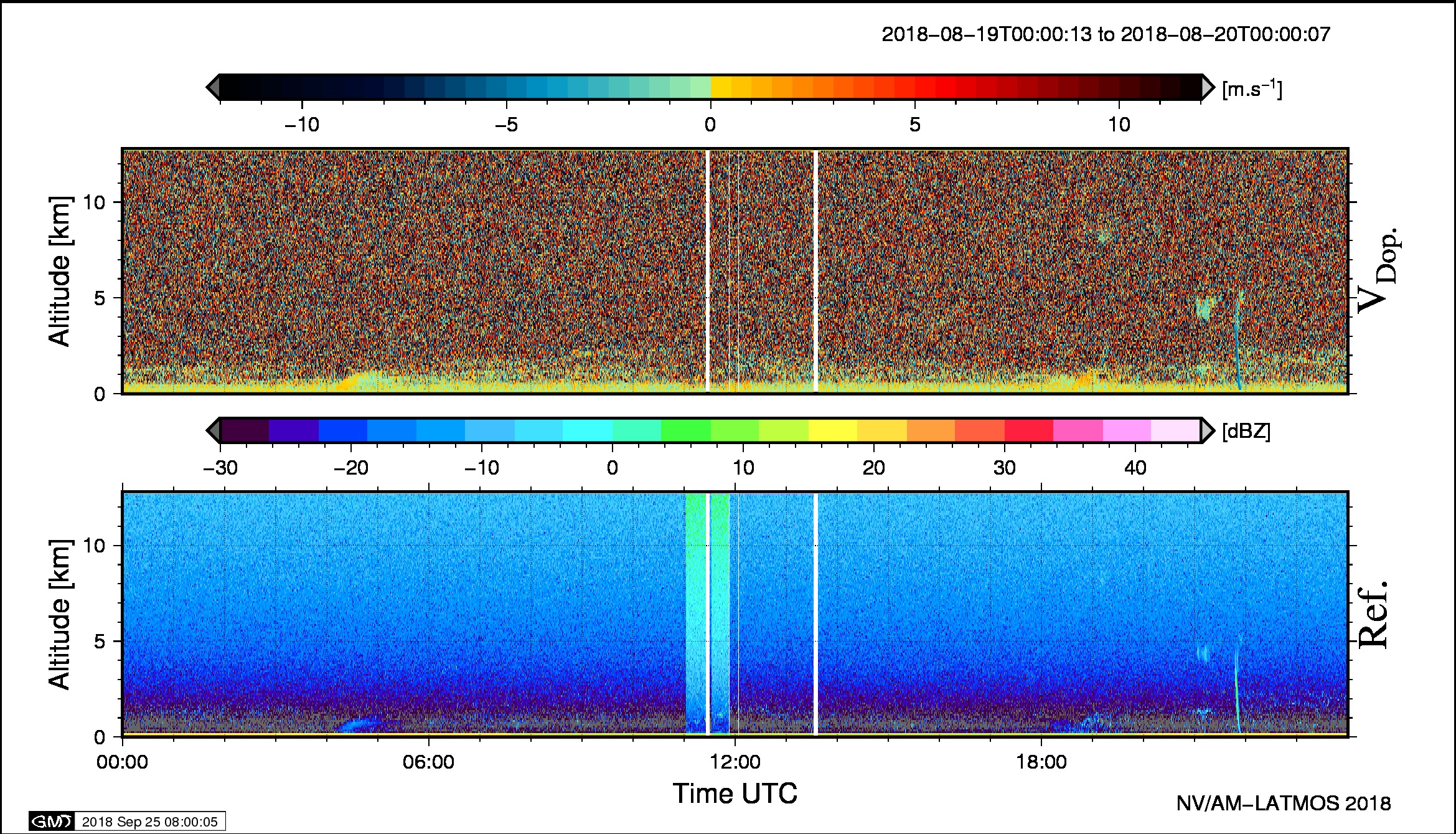The width and height of the screenshot is (1456, 834).
Task: Click the pale pink swatch beyond 40 dBZ
Action: tap(1175, 430)
